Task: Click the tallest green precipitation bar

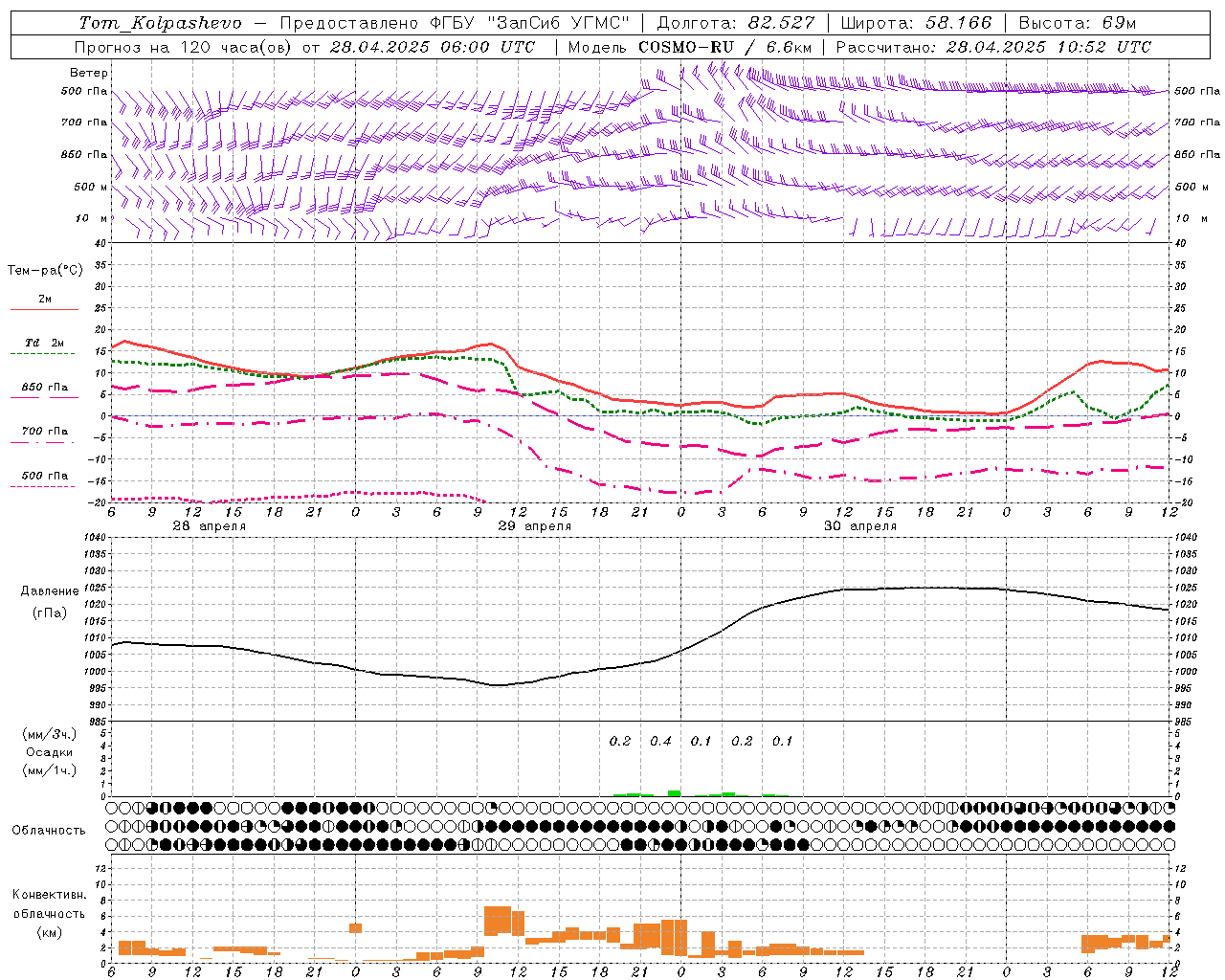Action: pos(674,792)
